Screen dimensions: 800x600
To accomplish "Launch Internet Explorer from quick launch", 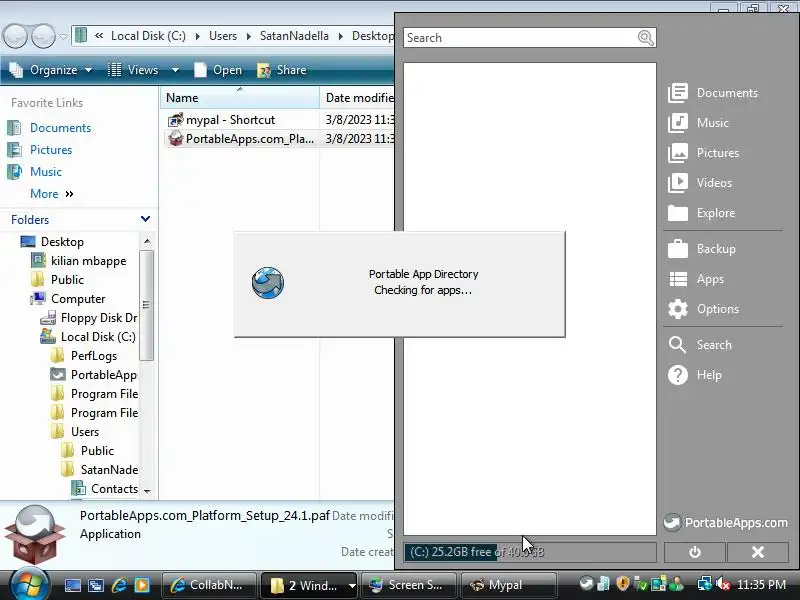I will pyautogui.click(x=119, y=585).
